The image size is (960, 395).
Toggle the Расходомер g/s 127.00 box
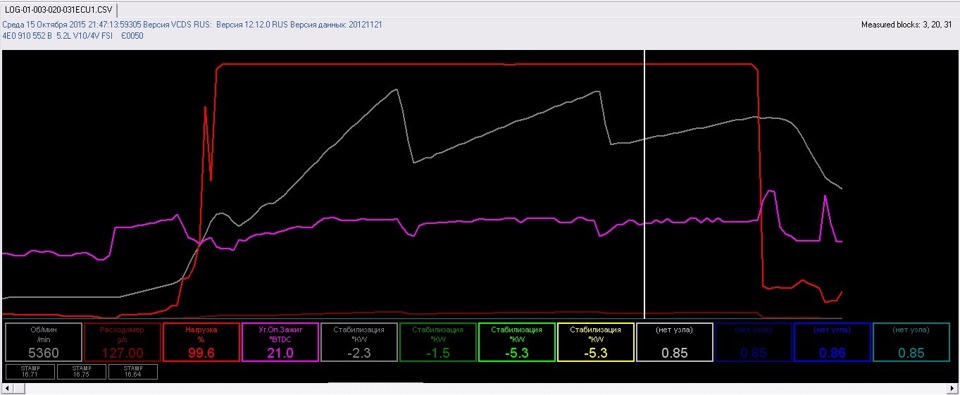click(122, 342)
